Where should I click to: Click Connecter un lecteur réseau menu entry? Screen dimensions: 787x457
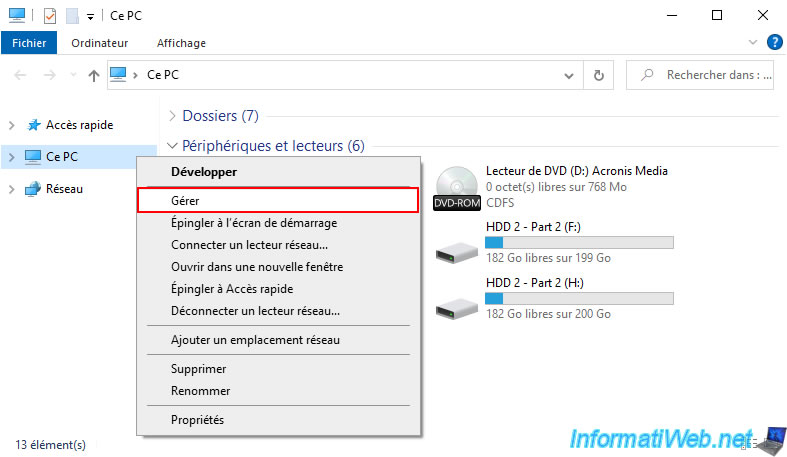249,244
